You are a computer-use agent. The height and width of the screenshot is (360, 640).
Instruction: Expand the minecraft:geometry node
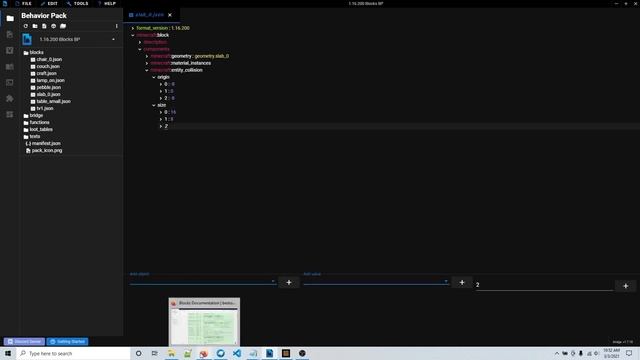[147, 56]
